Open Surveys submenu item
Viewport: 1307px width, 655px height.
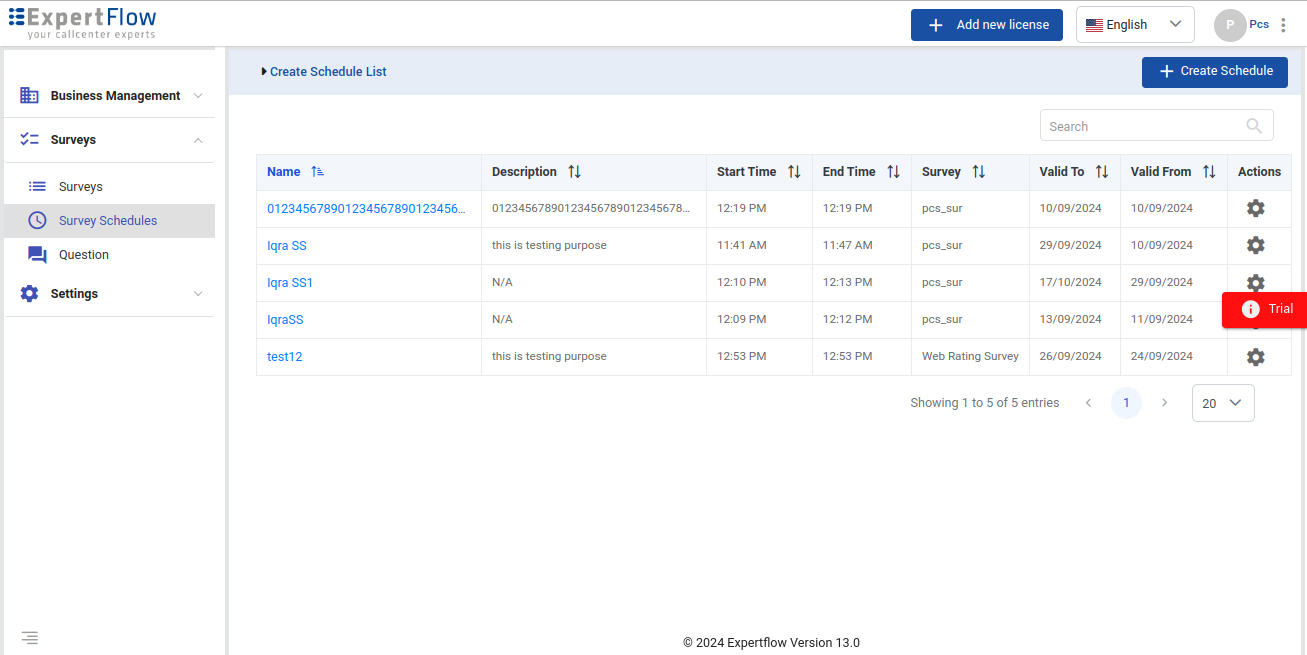[80, 187]
